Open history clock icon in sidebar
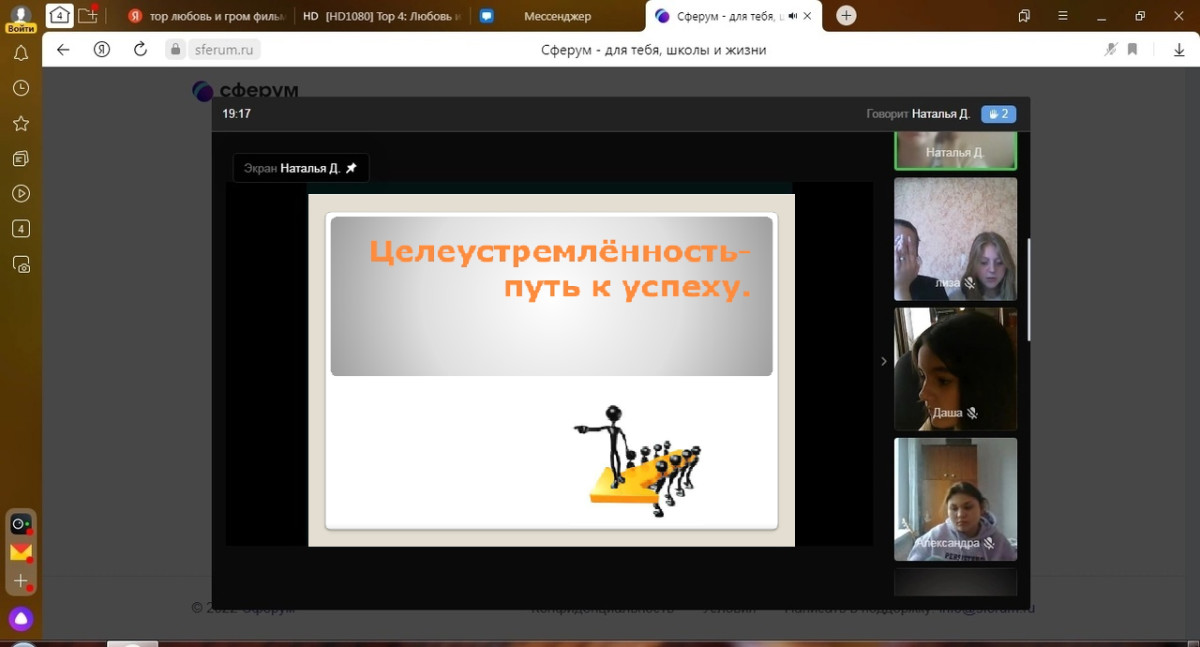The width and height of the screenshot is (1200, 647). 20,89
